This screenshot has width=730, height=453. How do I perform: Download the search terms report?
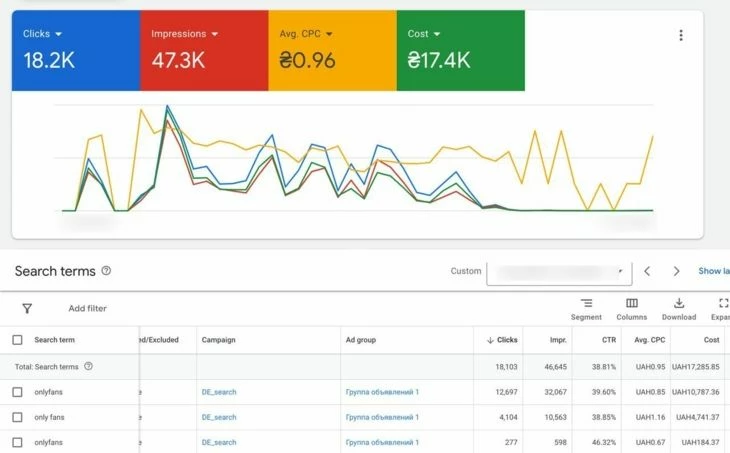[x=679, y=309]
